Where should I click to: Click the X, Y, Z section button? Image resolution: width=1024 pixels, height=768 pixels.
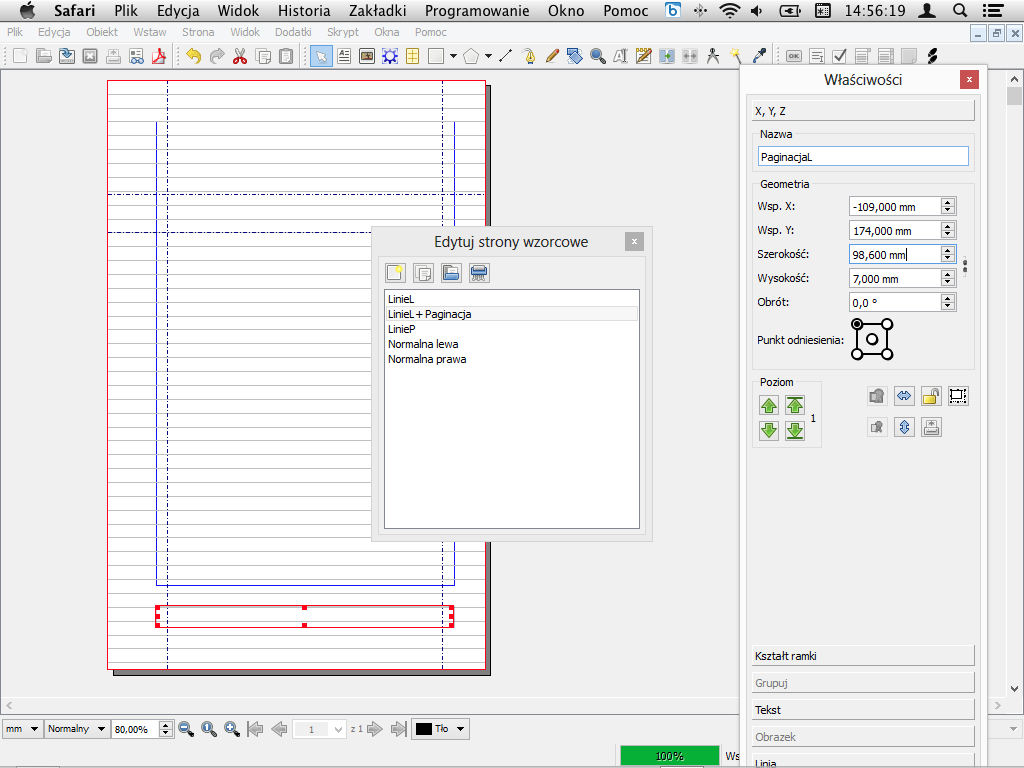pos(861,111)
